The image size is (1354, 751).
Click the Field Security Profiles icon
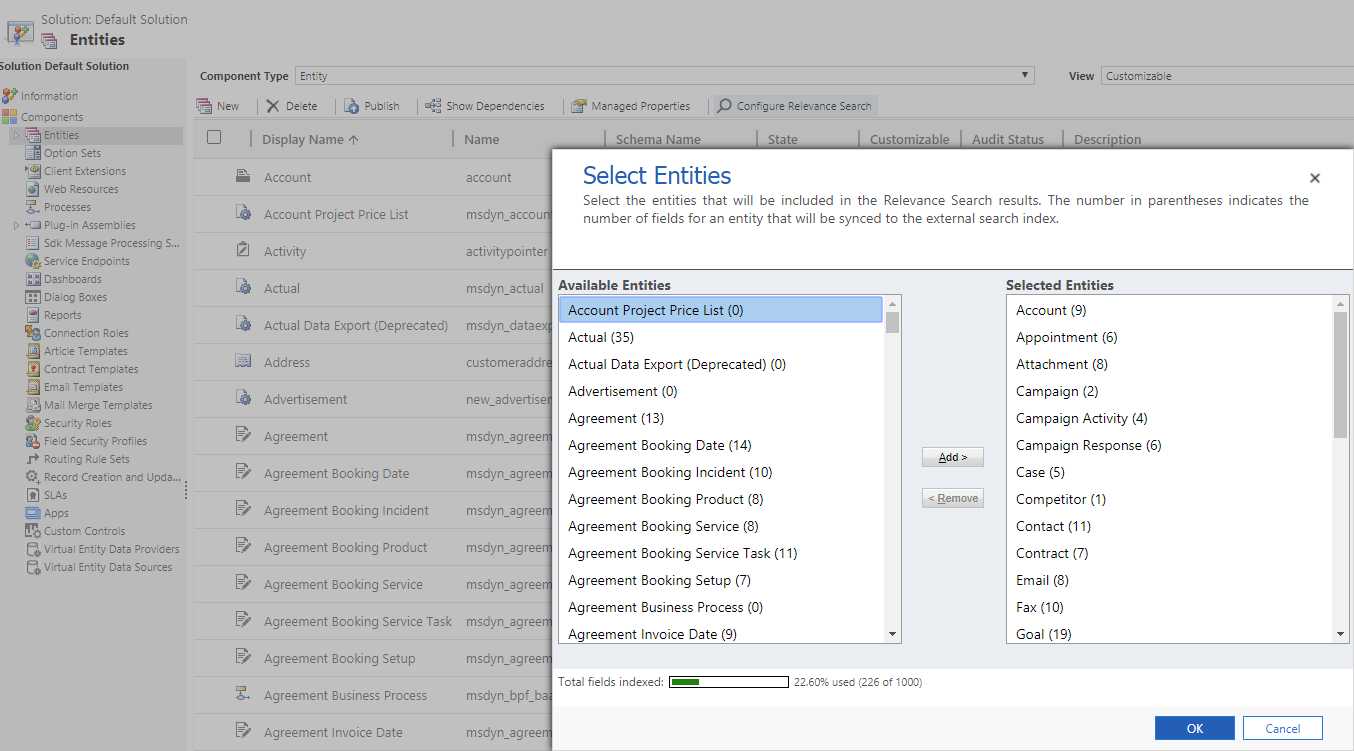[33, 441]
